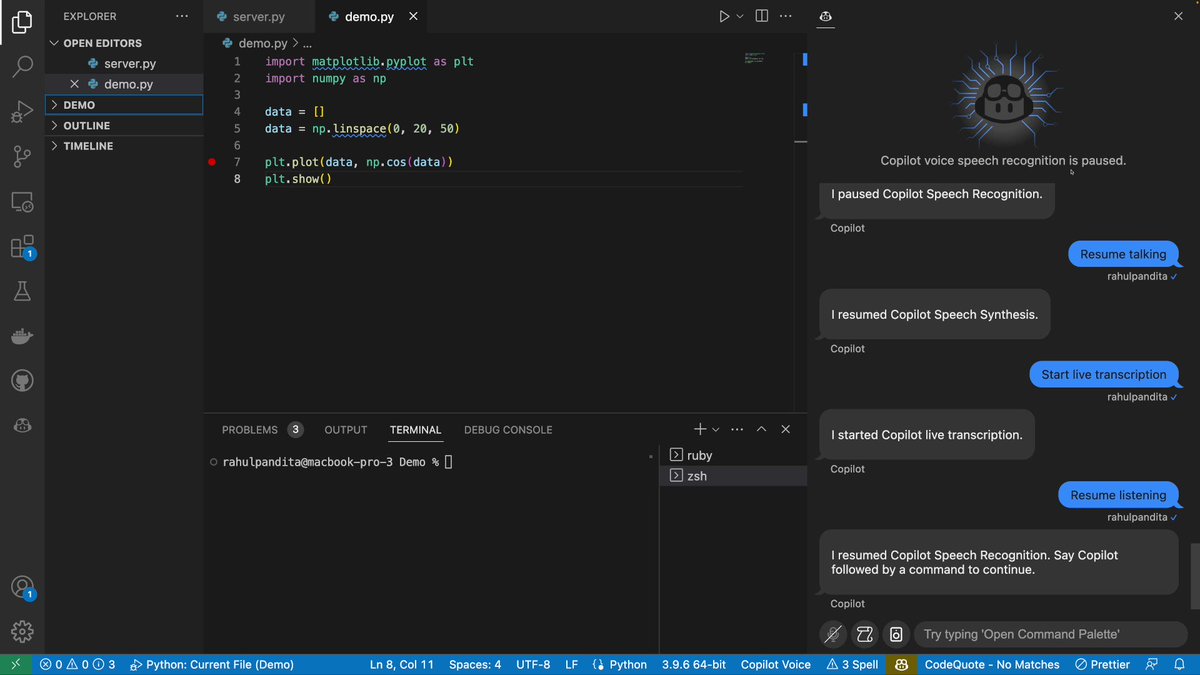Open the Search view
Screen dimensions: 1200x675
click(x=22, y=66)
